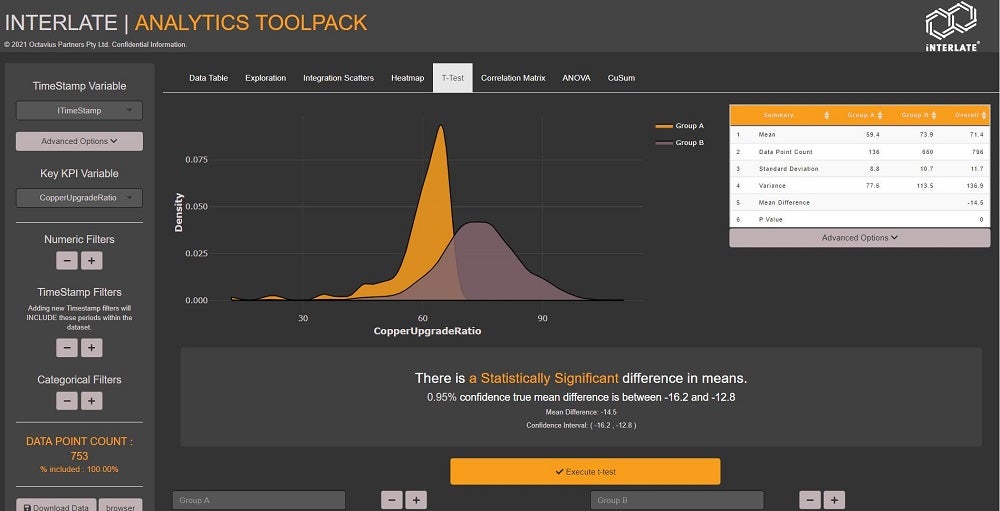The height and width of the screenshot is (511, 1000).
Task: Switch to the Data Table tab
Action: coord(209,78)
